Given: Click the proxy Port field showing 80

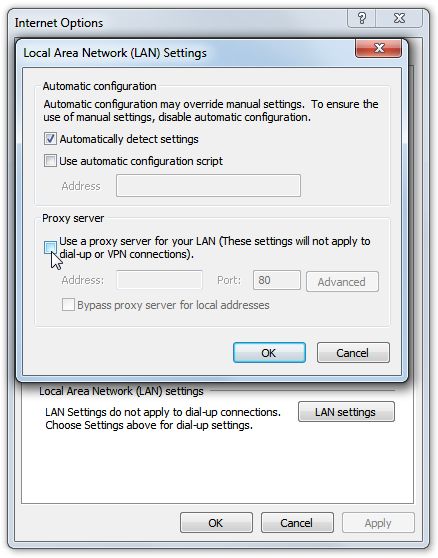Looking at the screenshot, I should [x=276, y=280].
